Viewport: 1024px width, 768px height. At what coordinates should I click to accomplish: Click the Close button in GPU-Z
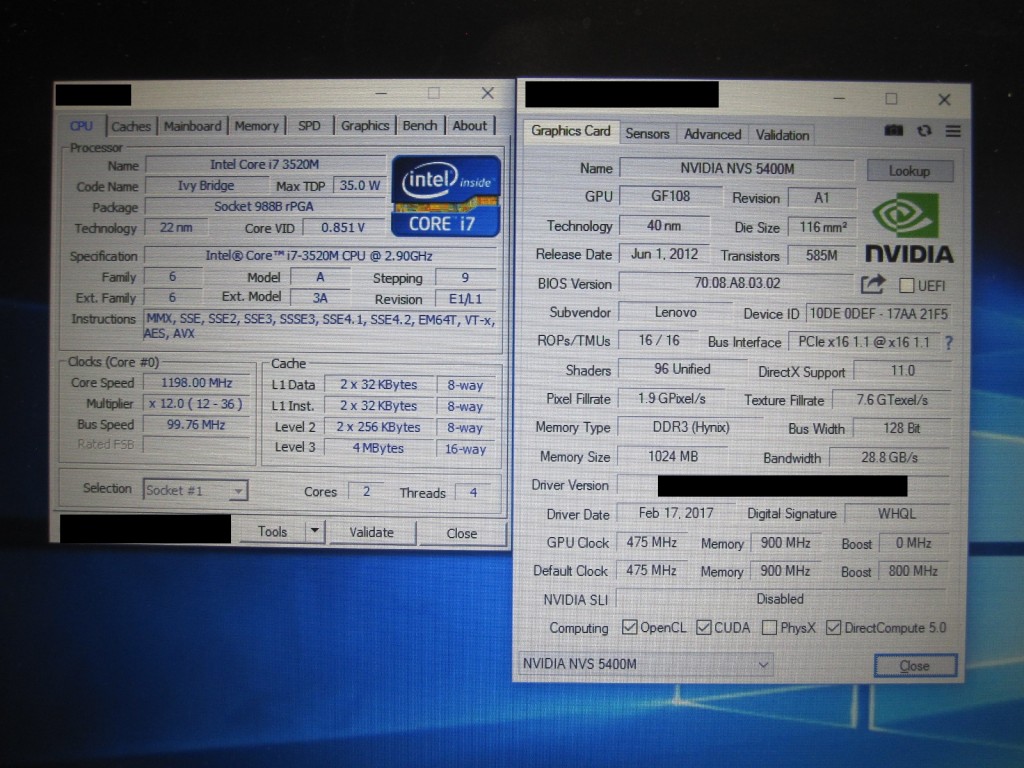[915, 665]
